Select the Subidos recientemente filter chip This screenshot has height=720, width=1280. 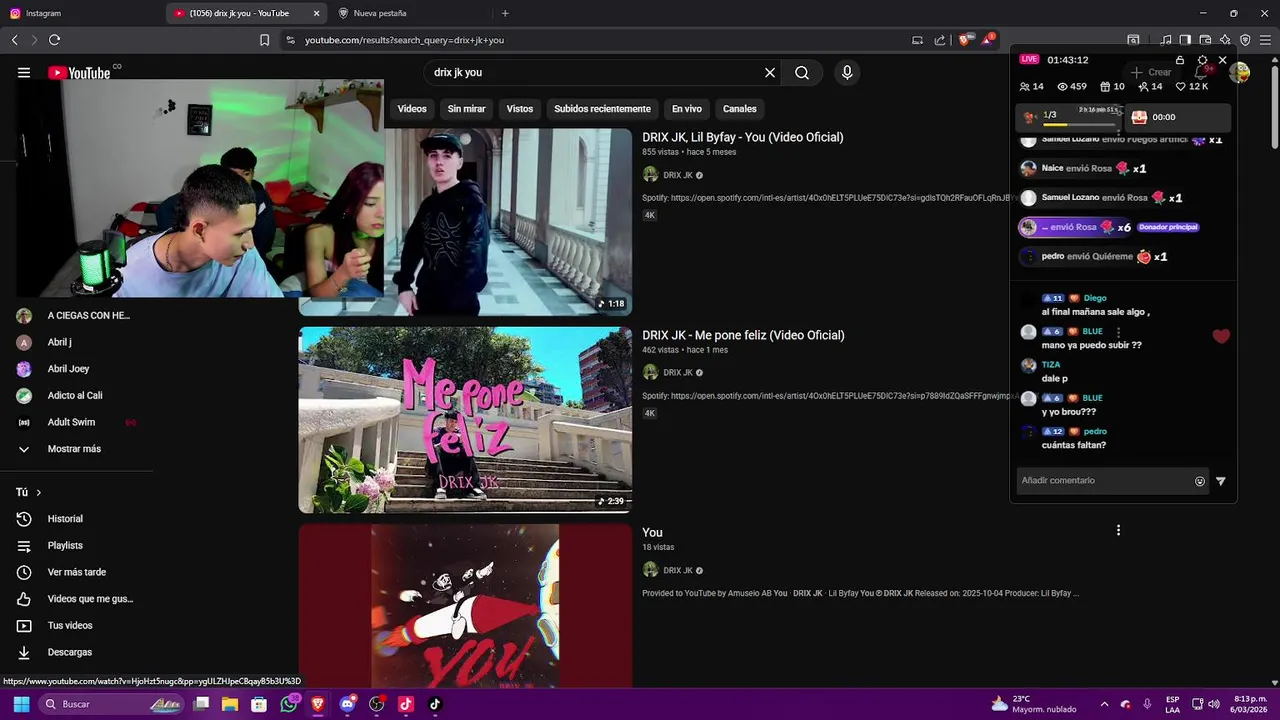(602, 108)
